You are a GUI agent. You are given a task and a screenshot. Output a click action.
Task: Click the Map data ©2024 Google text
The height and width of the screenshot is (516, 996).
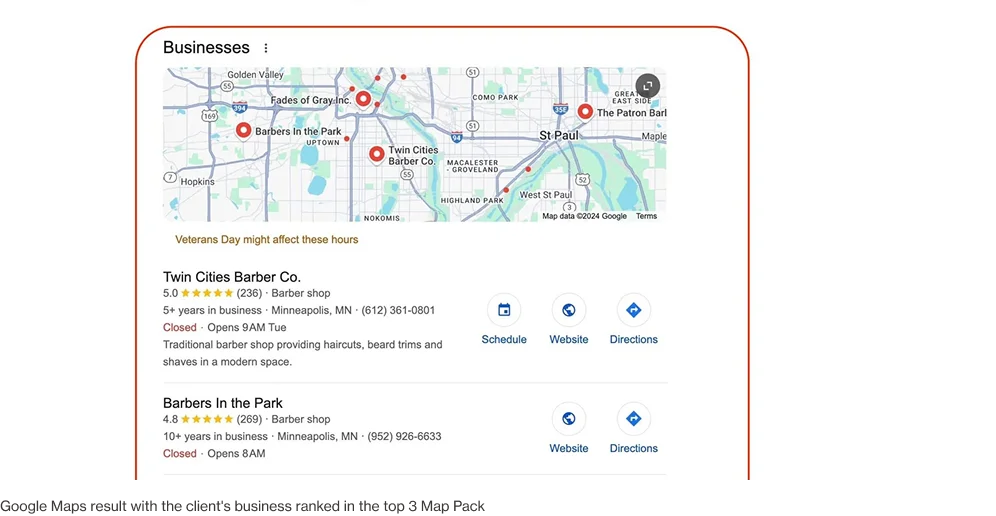pyautogui.click(x=584, y=216)
